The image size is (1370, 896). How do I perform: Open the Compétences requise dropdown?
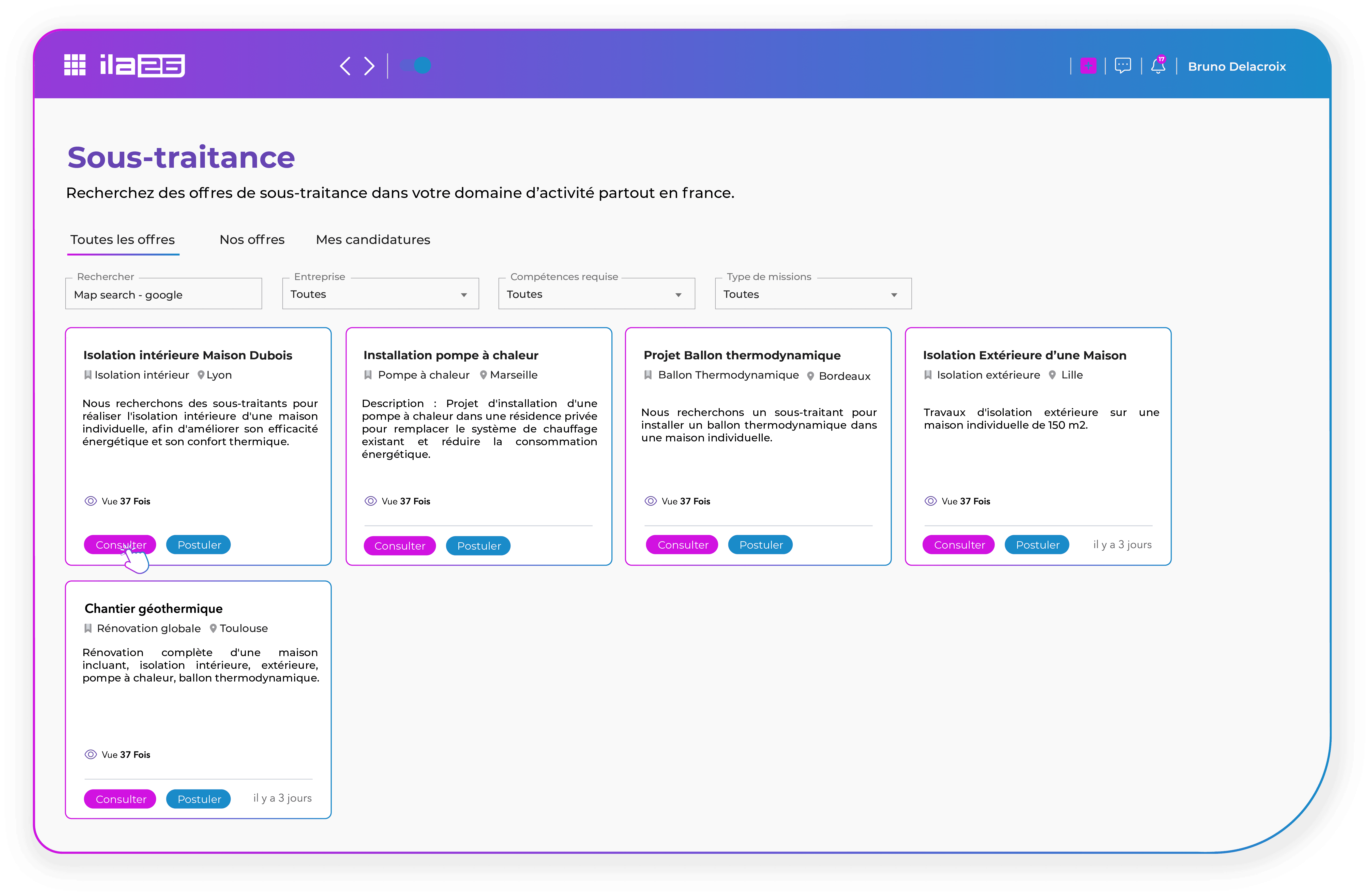pos(596,294)
